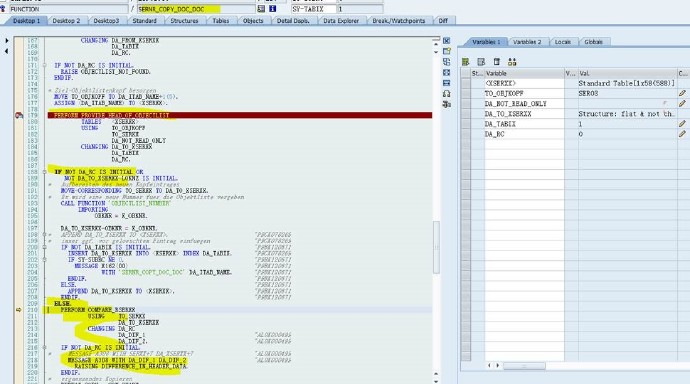690x384 pixels.
Task: Click the SY-TABIX field in the header
Action: (x=313, y=9)
